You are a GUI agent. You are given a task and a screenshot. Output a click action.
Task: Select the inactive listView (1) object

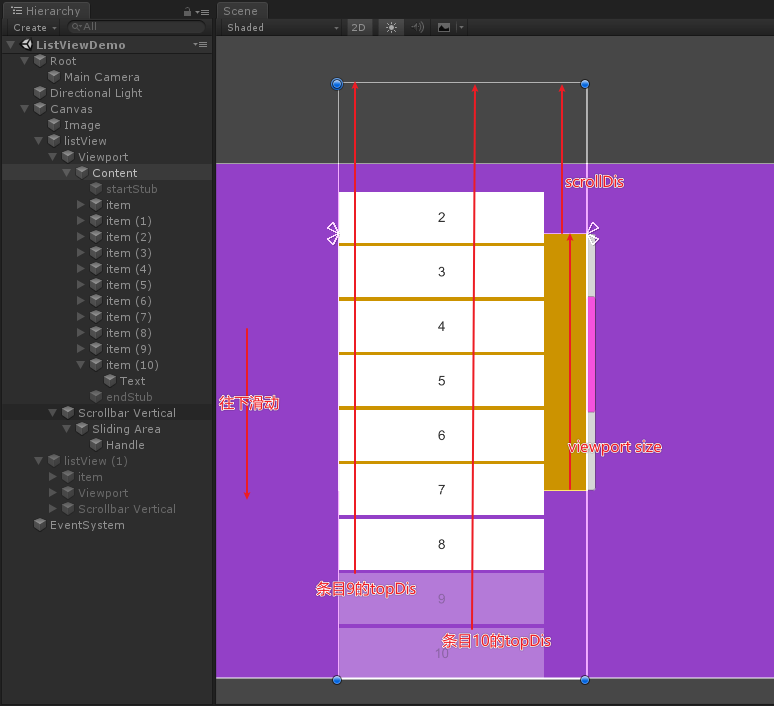point(96,461)
